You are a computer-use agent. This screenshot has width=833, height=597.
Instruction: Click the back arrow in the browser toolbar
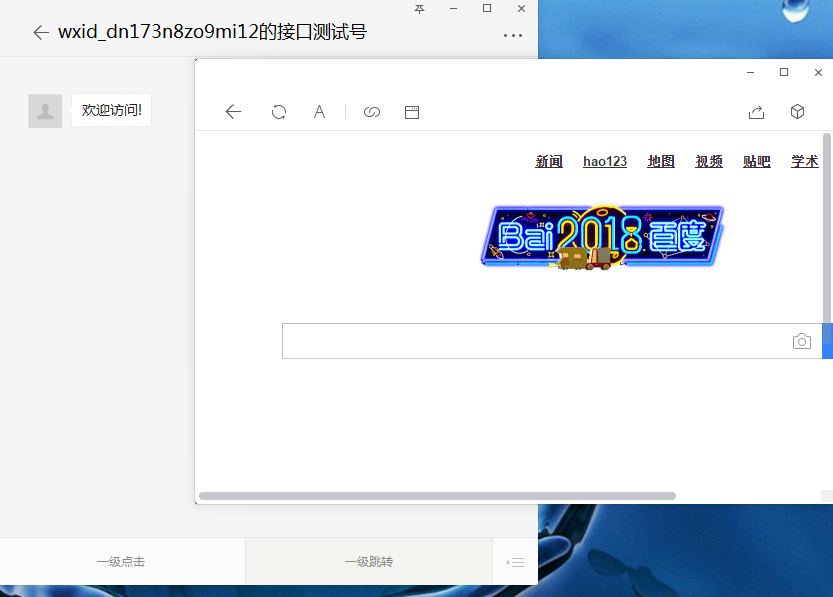[x=233, y=112]
